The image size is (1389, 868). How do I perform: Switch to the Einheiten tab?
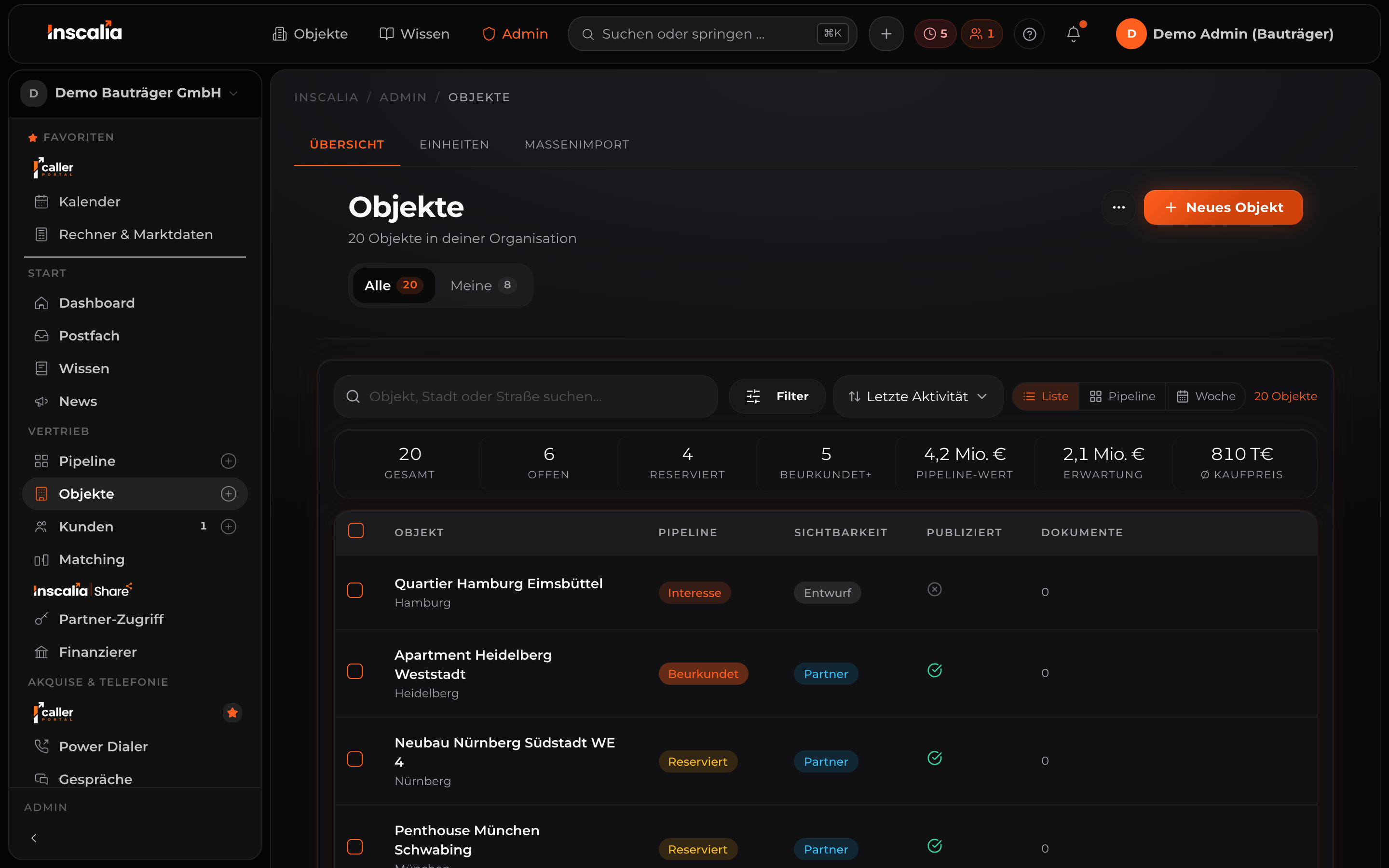click(454, 145)
